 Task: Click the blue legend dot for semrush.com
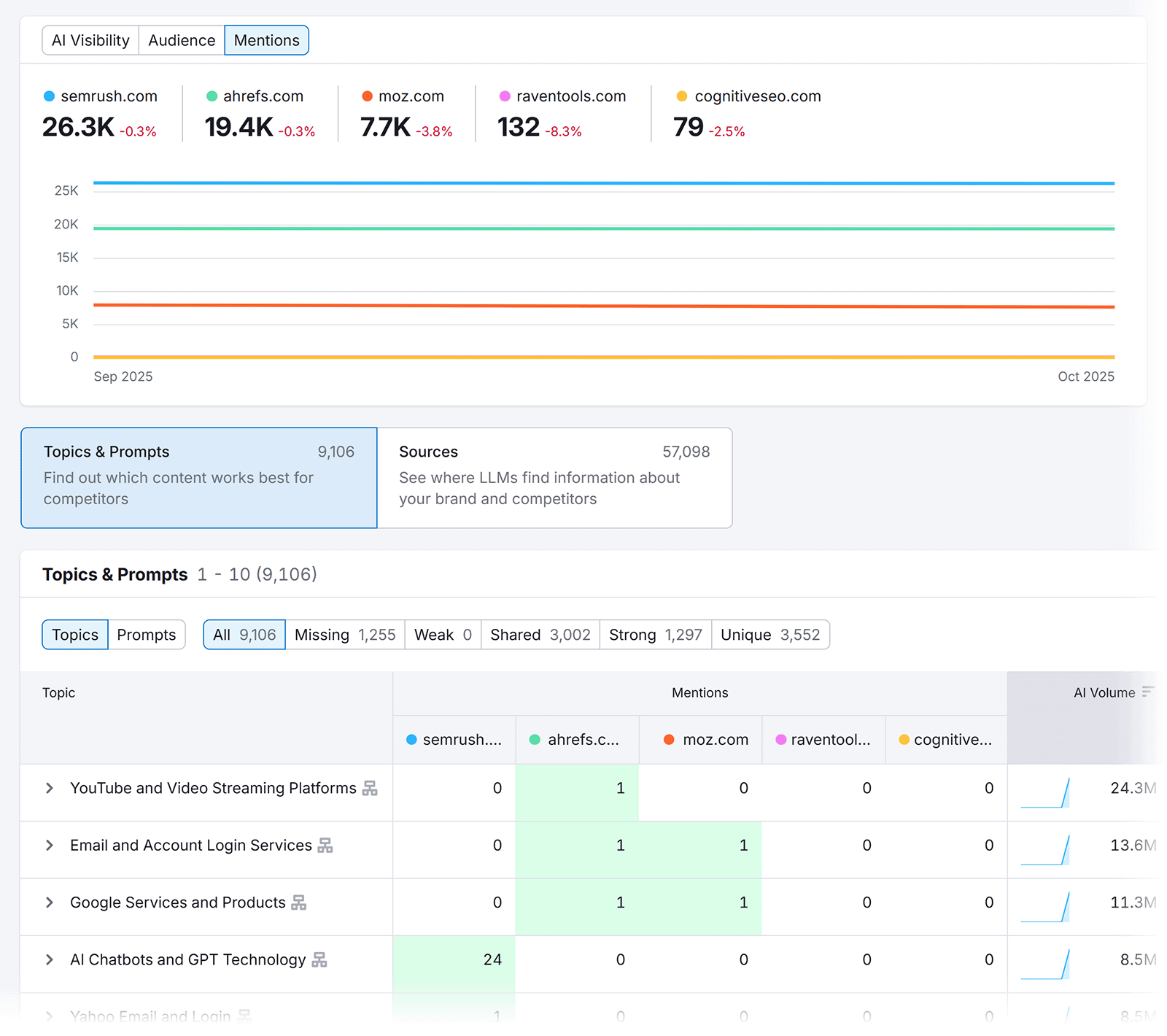[49, 96]
